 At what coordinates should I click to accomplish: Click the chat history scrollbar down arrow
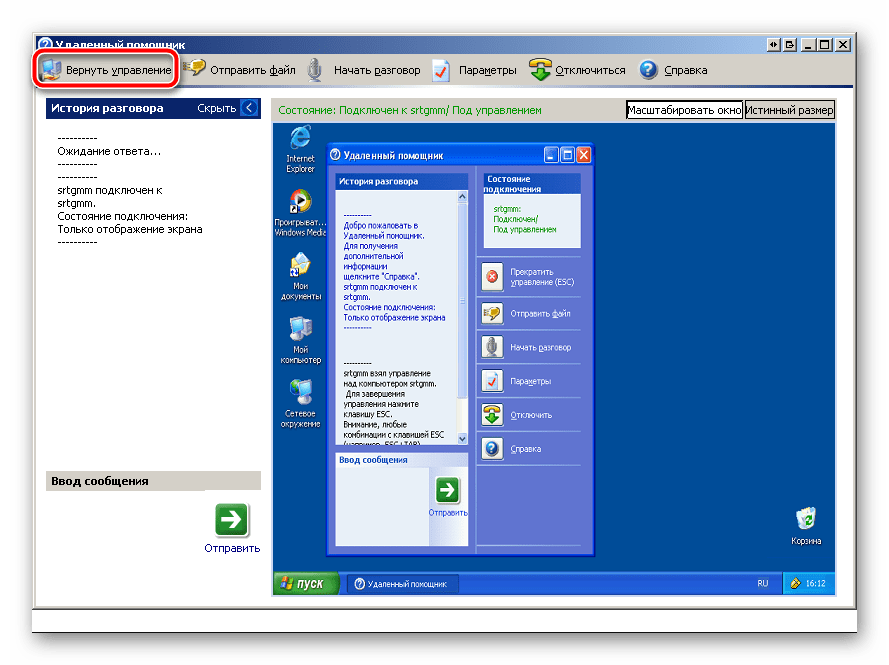(461, 437)
